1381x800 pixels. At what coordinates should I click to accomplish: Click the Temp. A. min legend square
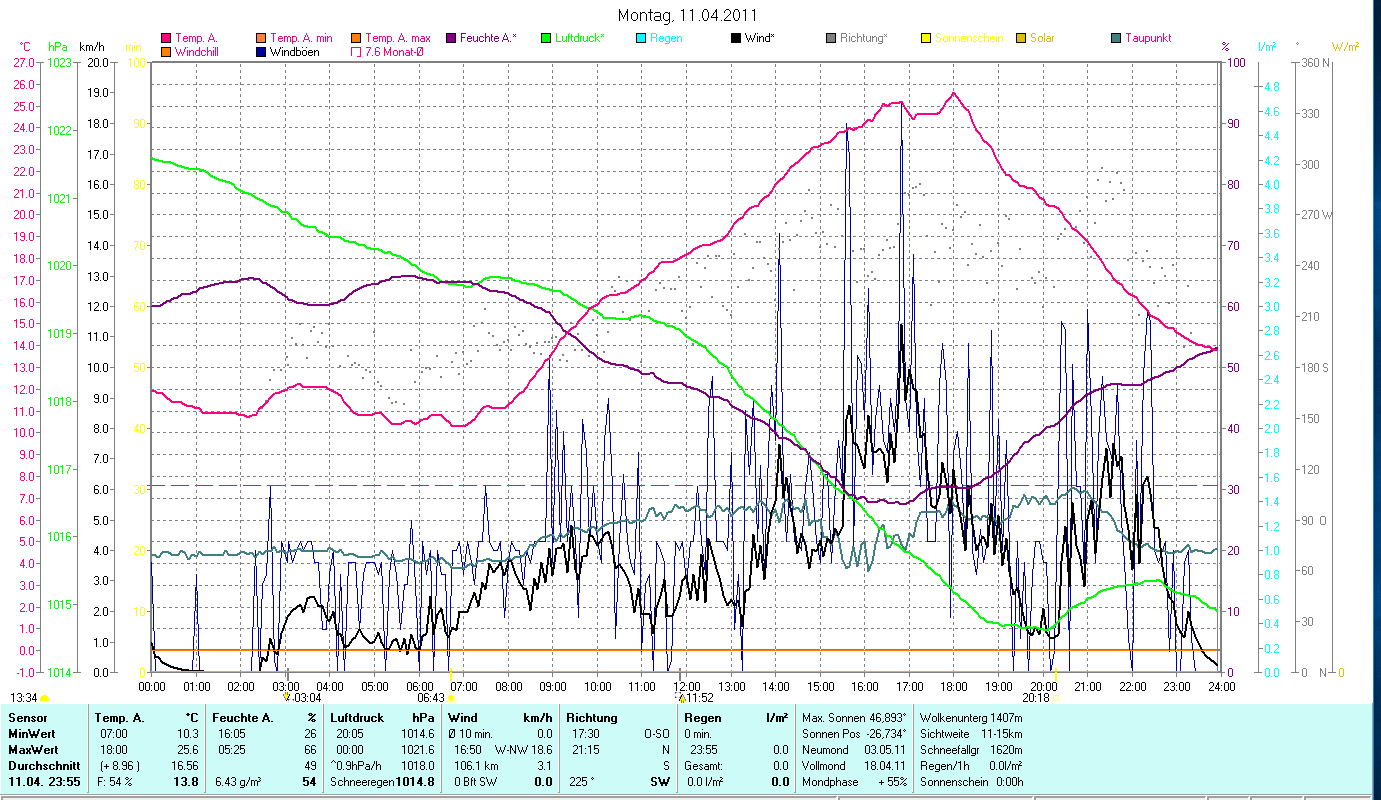point(262,38)
